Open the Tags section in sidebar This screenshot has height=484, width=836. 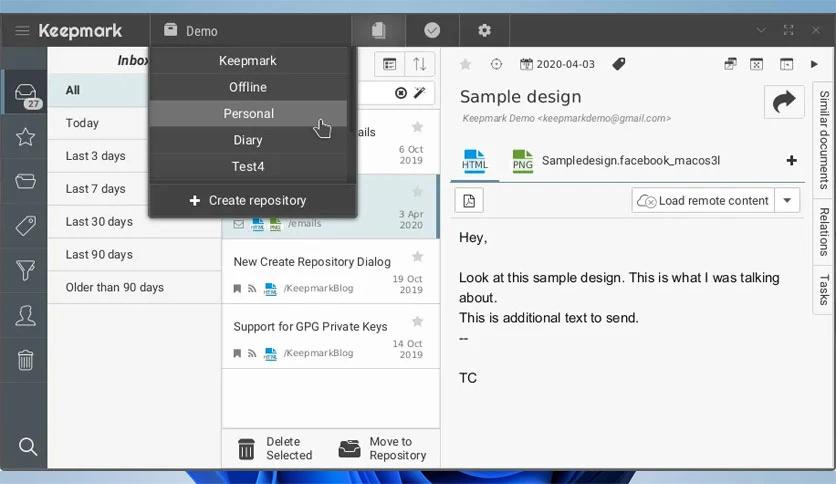(x=25, y=225)
